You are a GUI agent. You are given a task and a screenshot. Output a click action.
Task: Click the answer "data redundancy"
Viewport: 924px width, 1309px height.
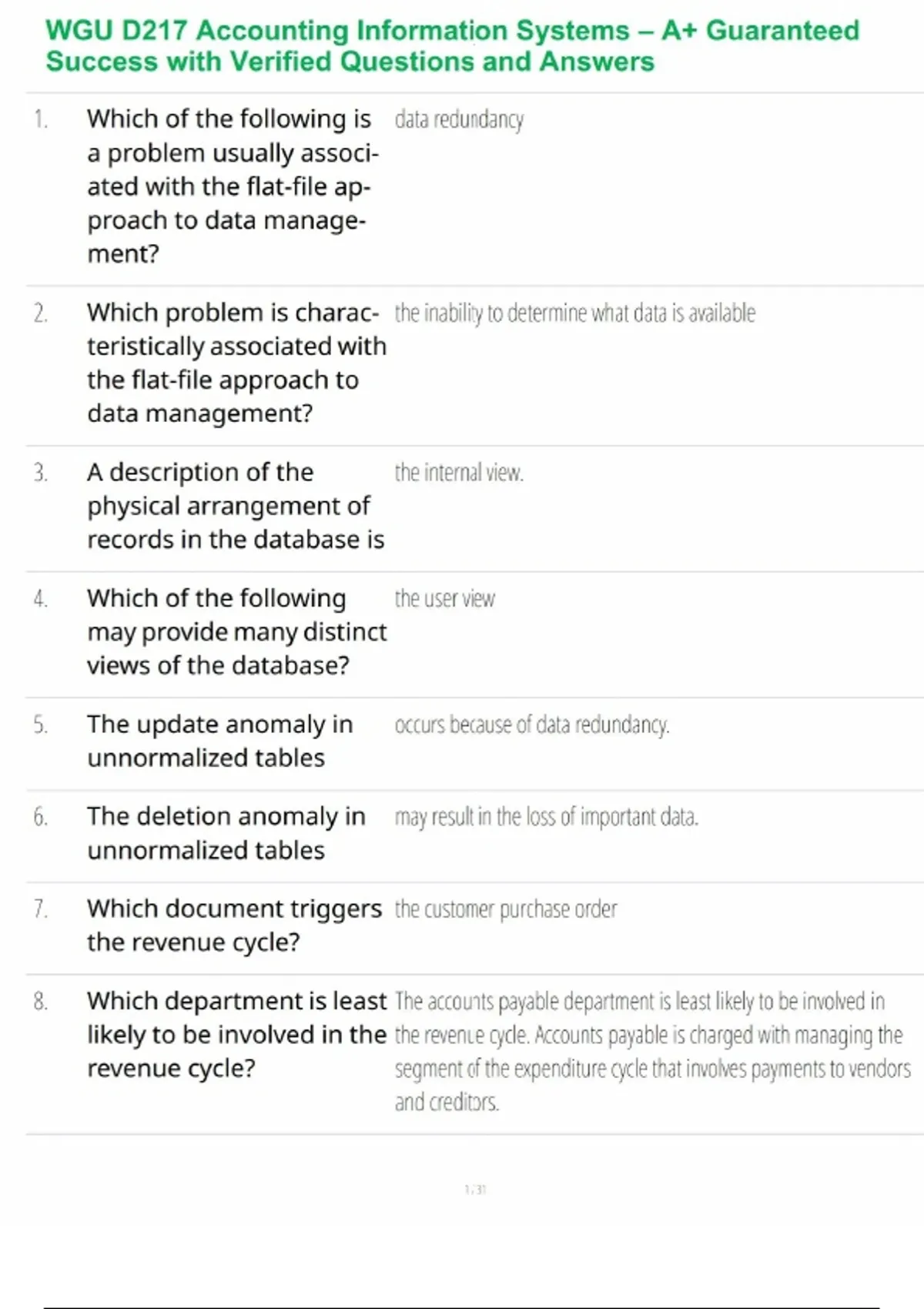pyautogui.click(x=459, y=119)
